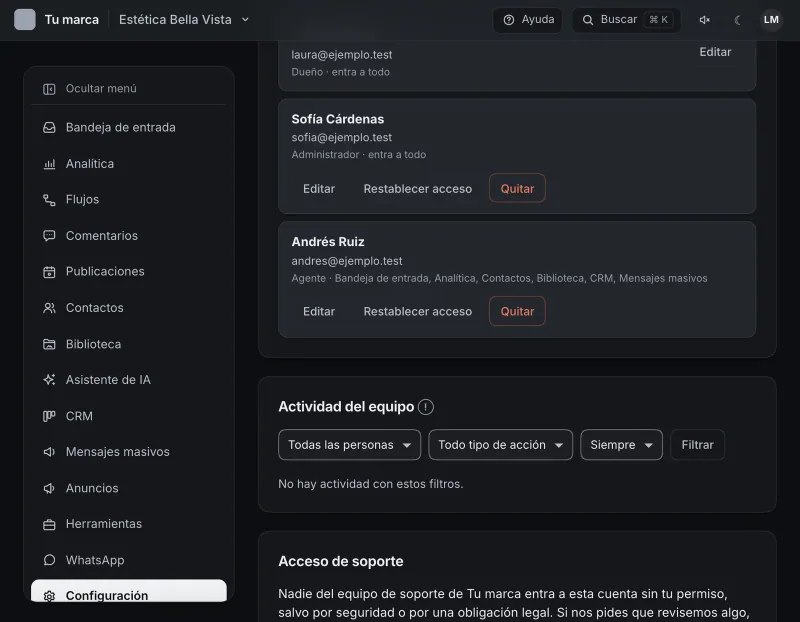Open Bandeja de entrada inbox icon
The height and width of the screenshot is (622, 800).
49,128
